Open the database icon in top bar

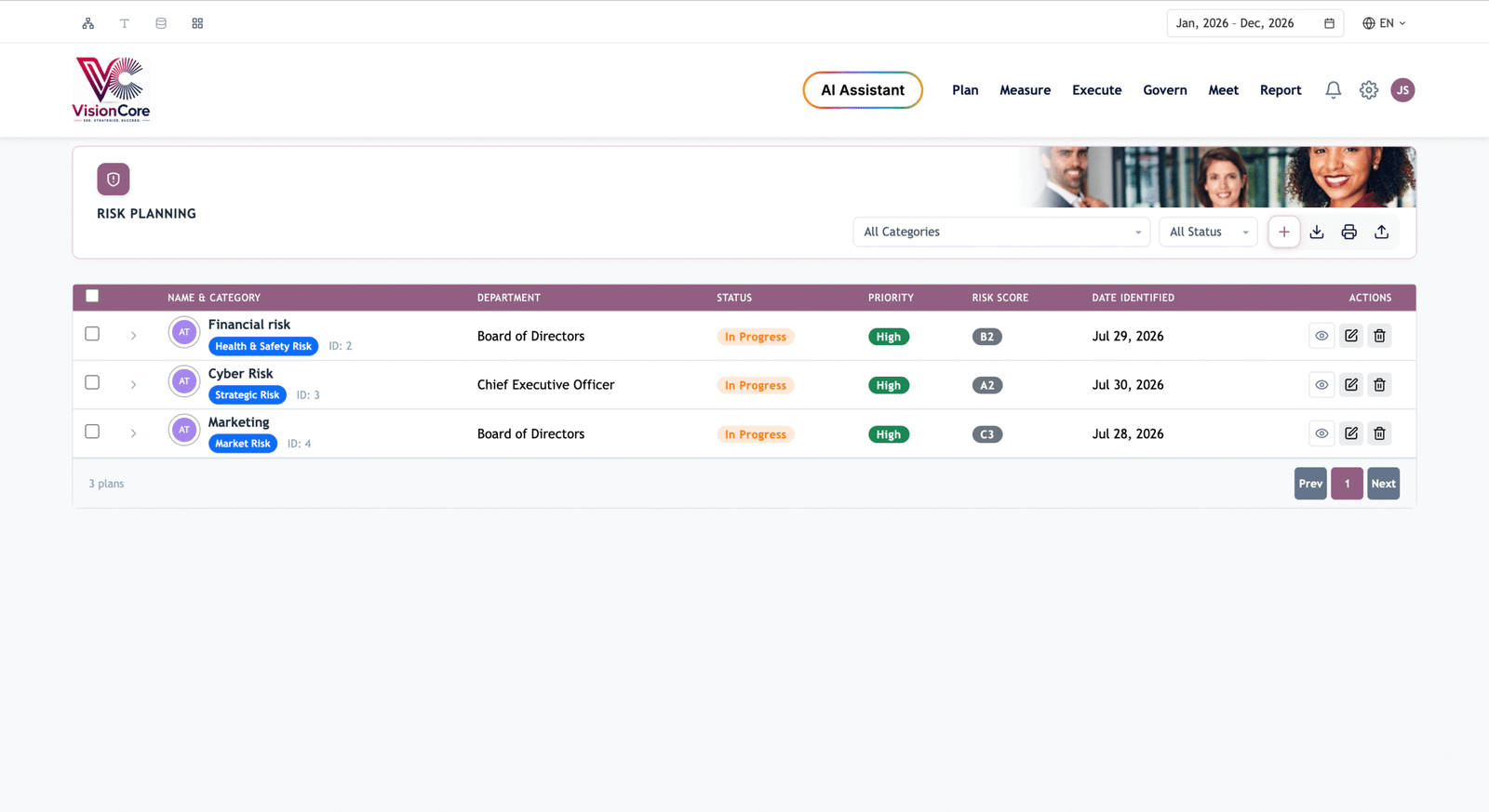coord(161,23)
